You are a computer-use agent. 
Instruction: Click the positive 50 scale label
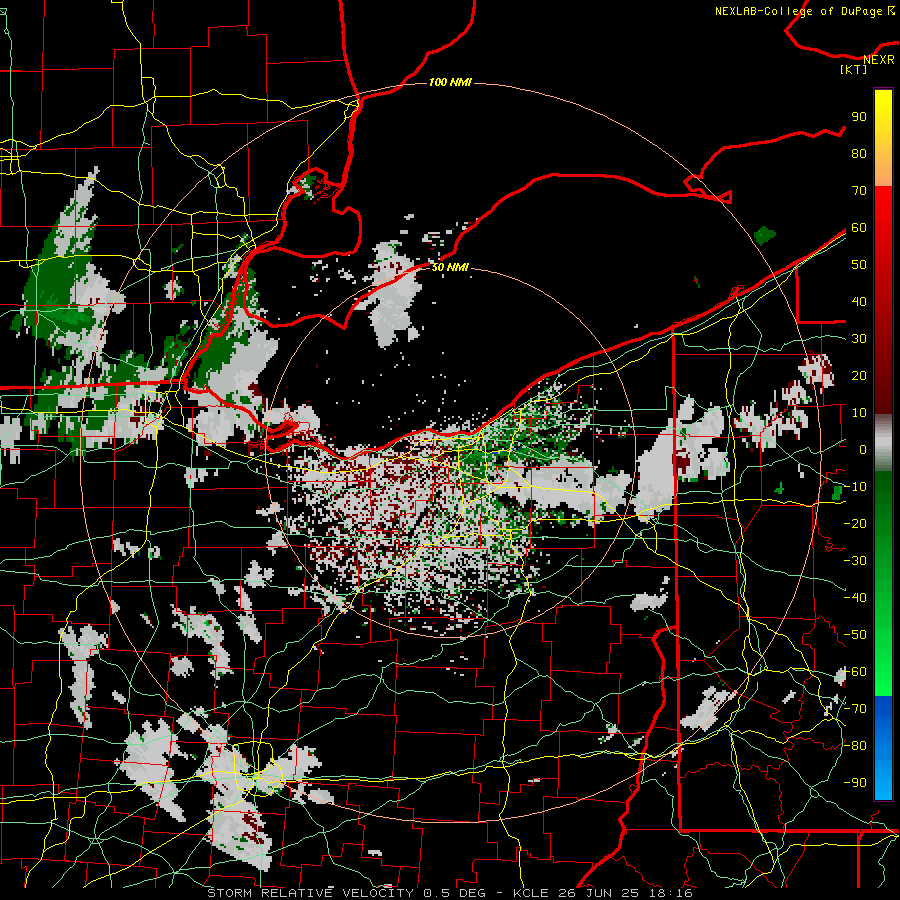[859, 265]
